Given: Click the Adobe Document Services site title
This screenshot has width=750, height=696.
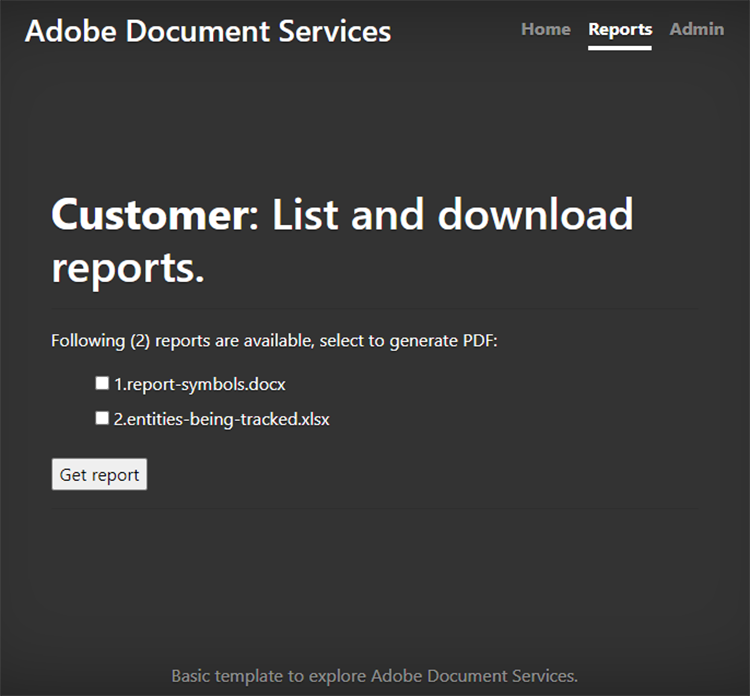Looking at the screenshot, I should point(207,31).
